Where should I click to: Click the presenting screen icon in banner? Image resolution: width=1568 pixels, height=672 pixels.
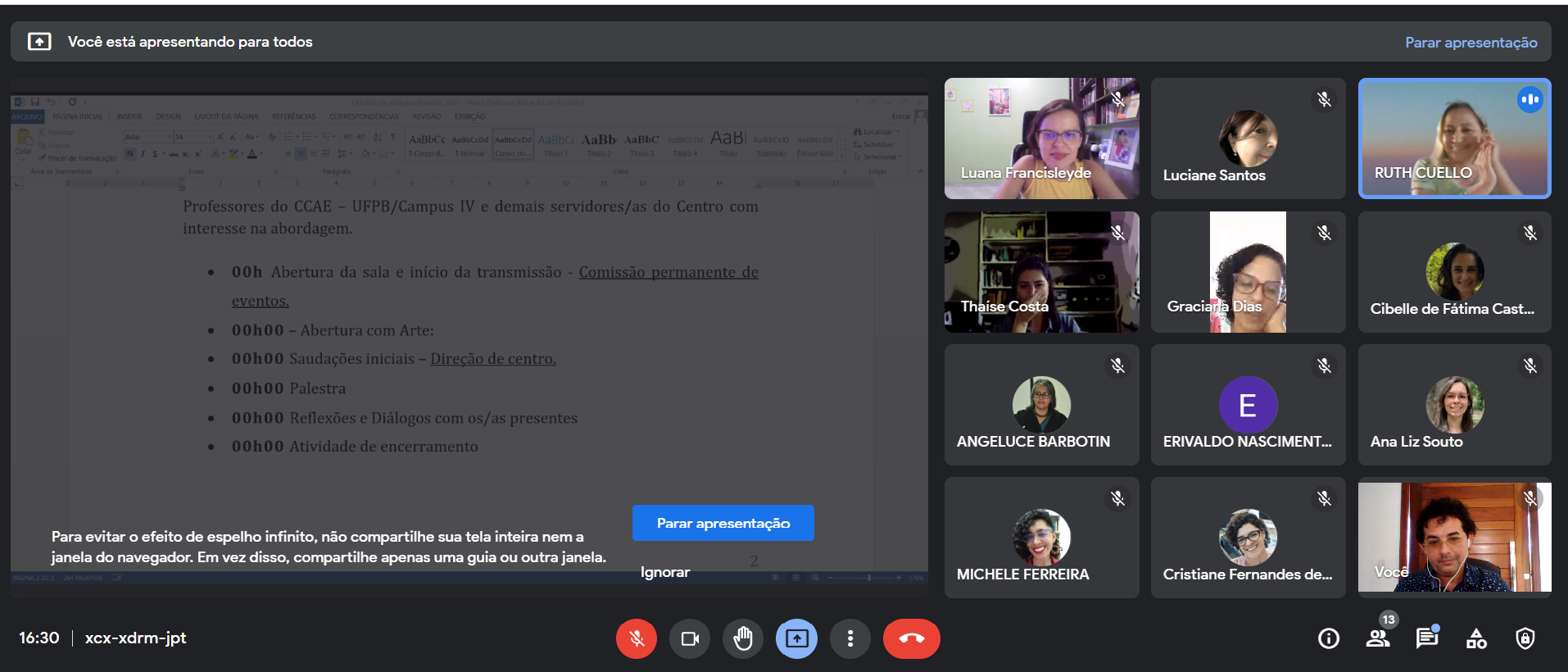pyautogui.click(x=39, y=42)
